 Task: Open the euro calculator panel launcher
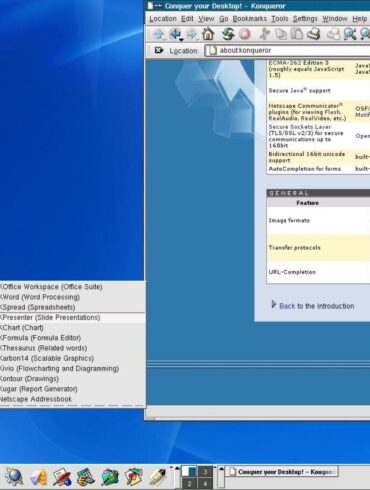coord(85,477)
